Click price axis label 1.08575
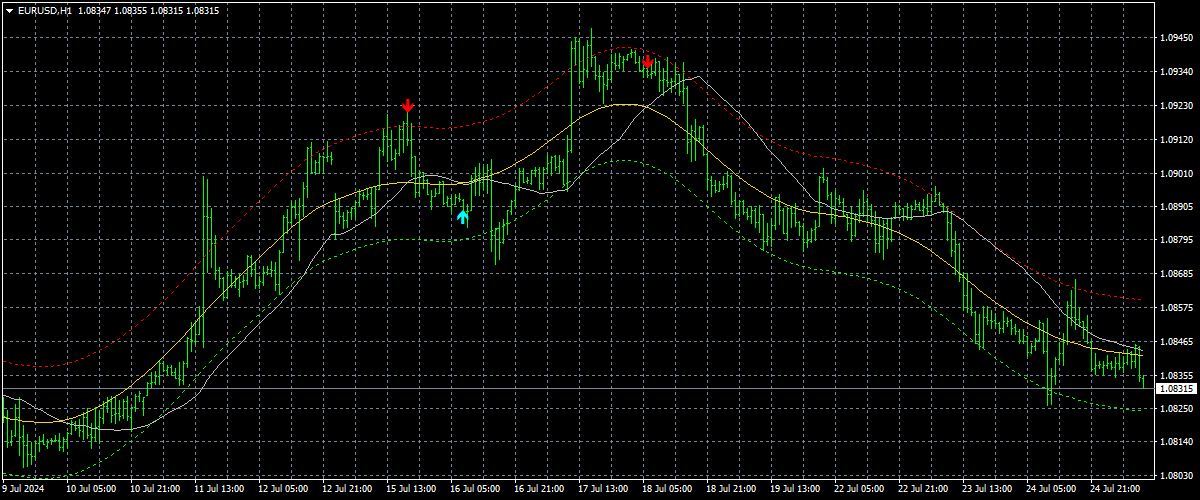1200x500 pixels. pyautogui.click(x=1175, y=307)
